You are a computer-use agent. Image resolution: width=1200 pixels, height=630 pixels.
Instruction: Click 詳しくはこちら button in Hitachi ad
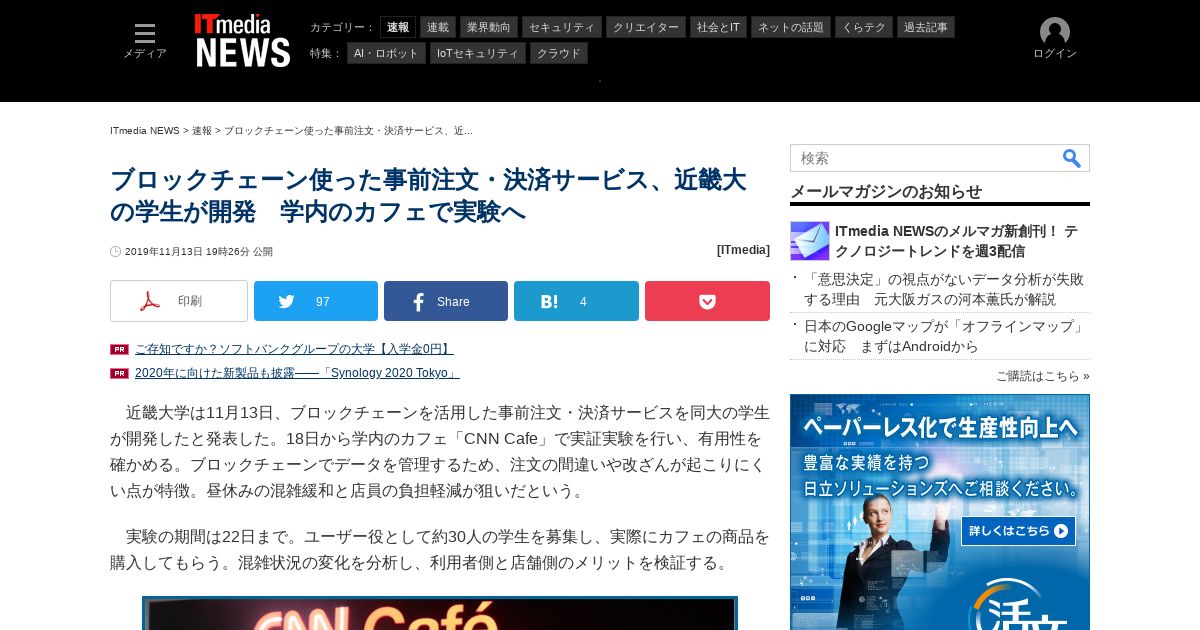coord(1018,531)
